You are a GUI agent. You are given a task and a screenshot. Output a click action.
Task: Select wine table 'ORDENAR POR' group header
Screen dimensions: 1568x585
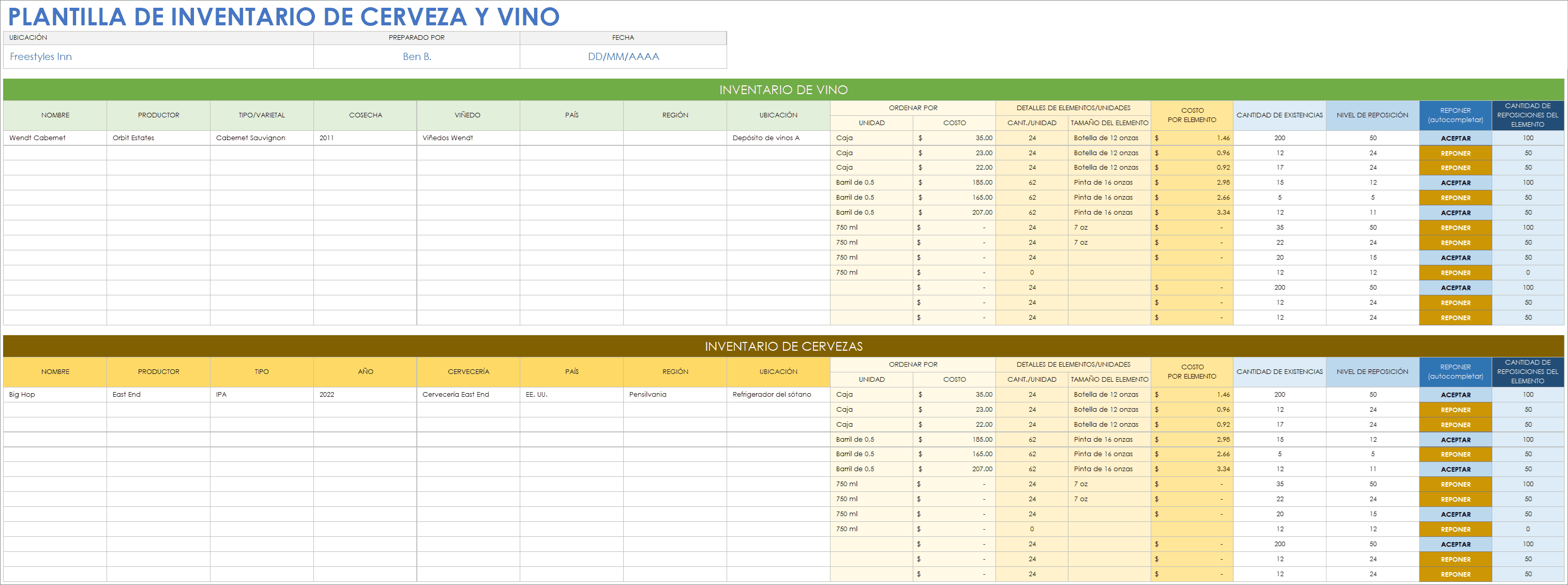tap(913, 108)
